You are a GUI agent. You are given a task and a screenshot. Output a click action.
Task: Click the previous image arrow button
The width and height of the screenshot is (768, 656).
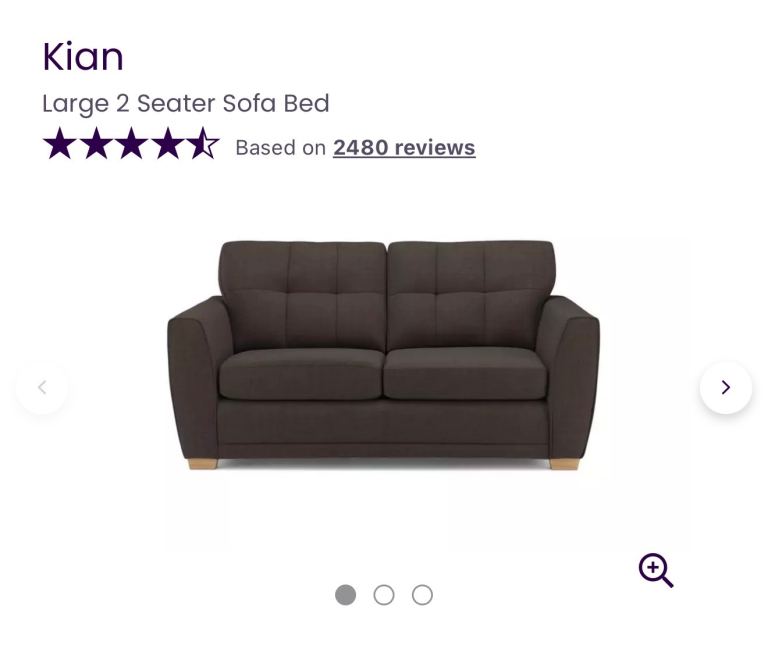click(42, 387)
